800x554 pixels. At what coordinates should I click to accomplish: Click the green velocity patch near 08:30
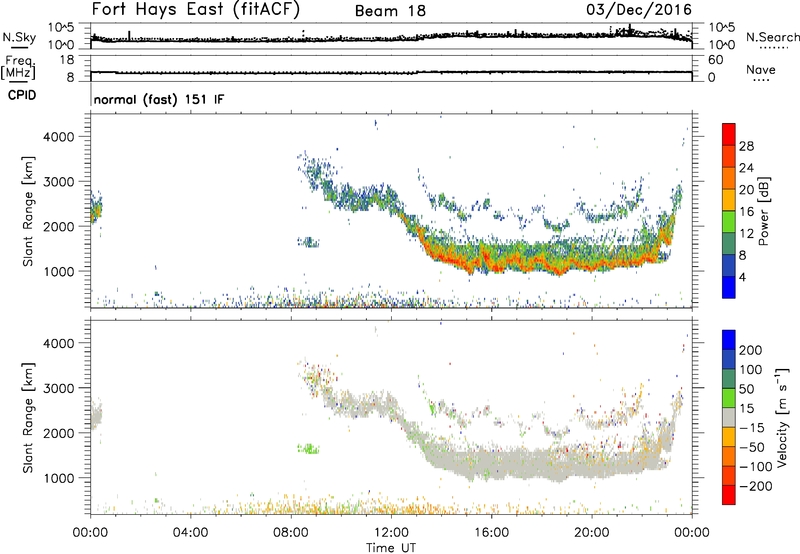308,449
